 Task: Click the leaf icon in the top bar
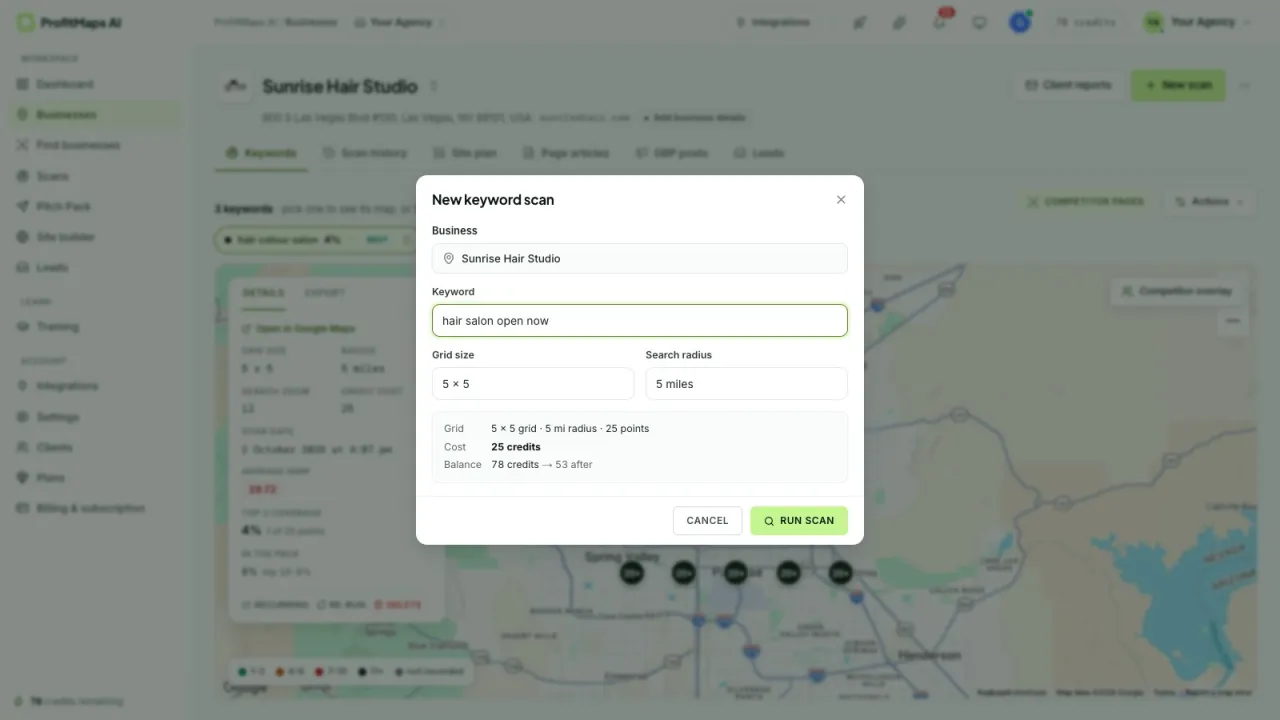click(x=900, y=22)
